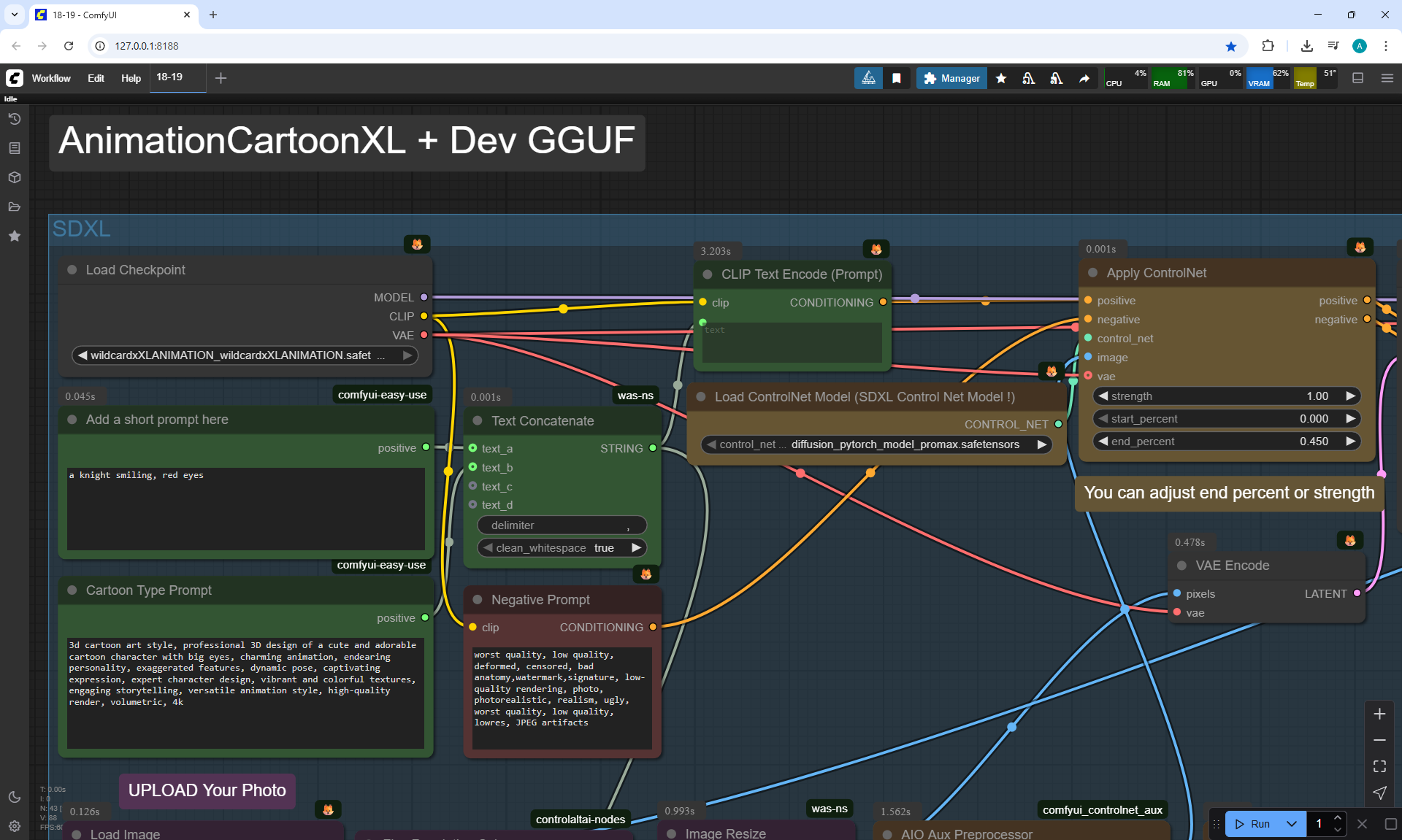The width and height of the screenshot is (1402, 840).
Task: Collapse the Text Concatenate node
Action: click(478, 421)
